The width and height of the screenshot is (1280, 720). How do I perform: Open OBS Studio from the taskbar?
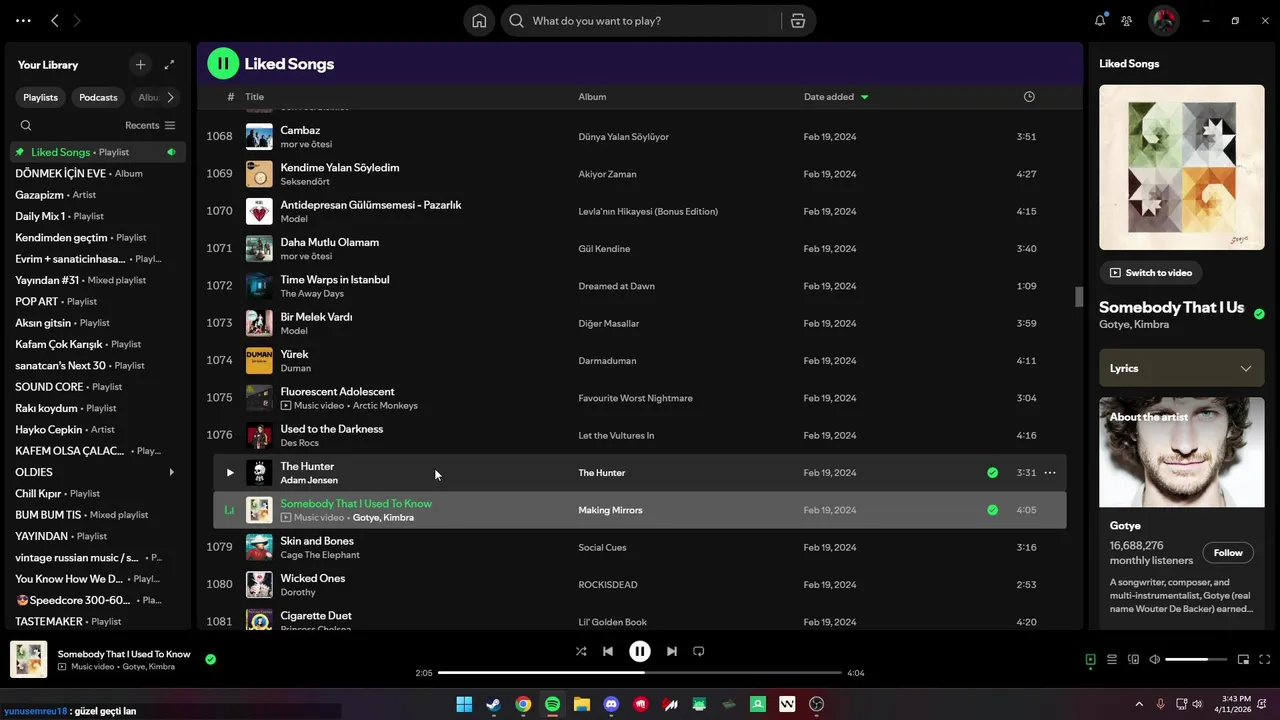817,704
